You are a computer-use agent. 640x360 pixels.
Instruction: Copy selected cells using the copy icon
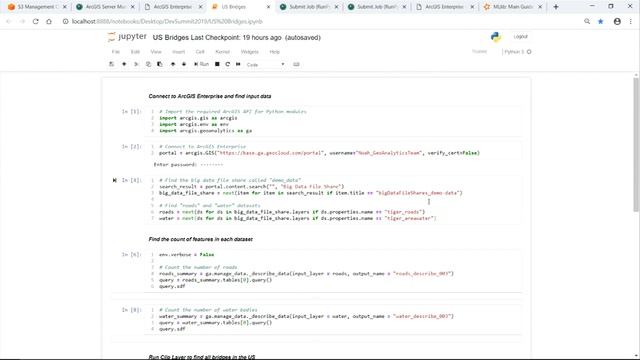click(x=148, y=64)
